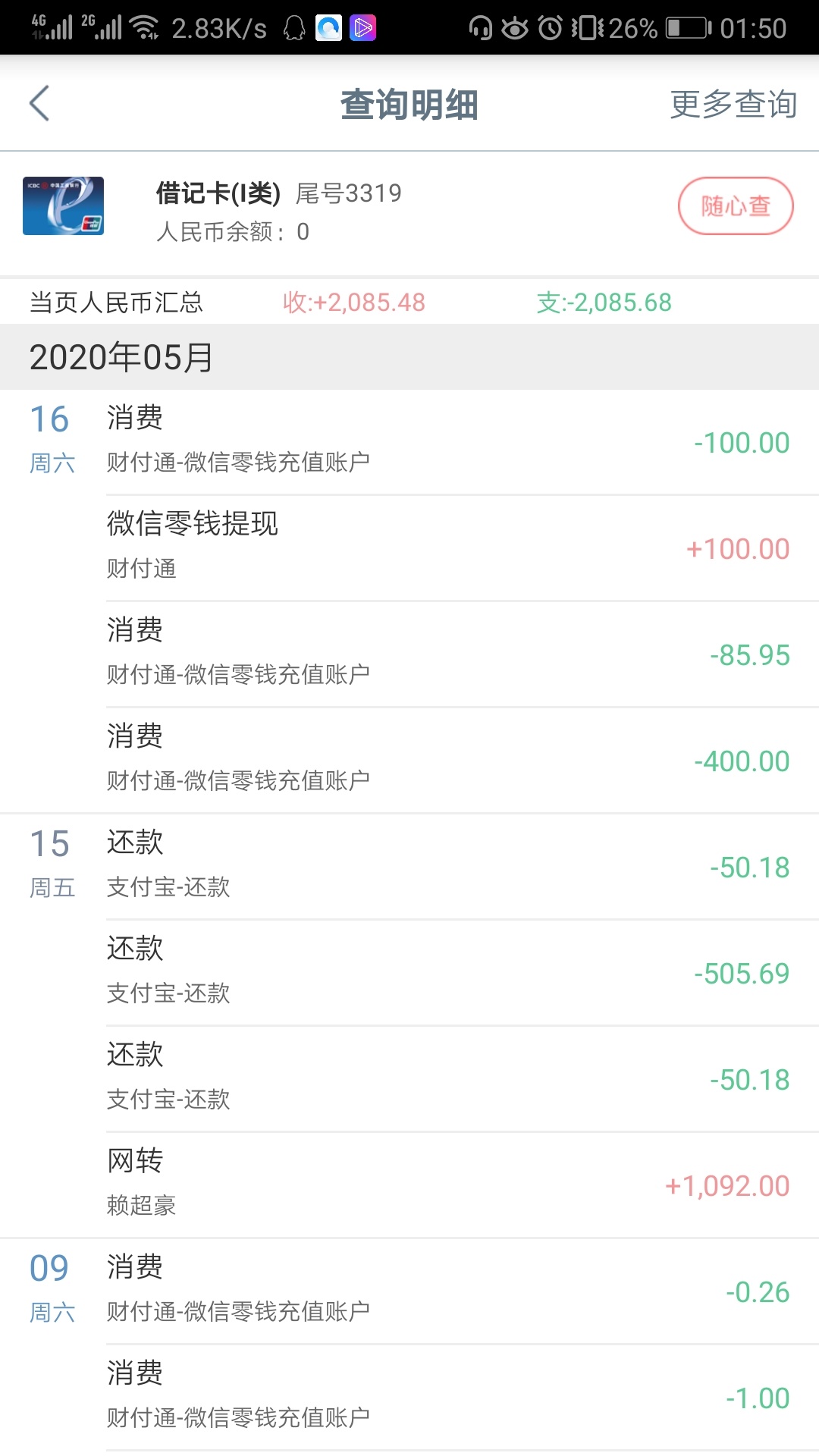Open the -85.95 消费 transaction
The image size is (819, 1456).
pos(463,654)
